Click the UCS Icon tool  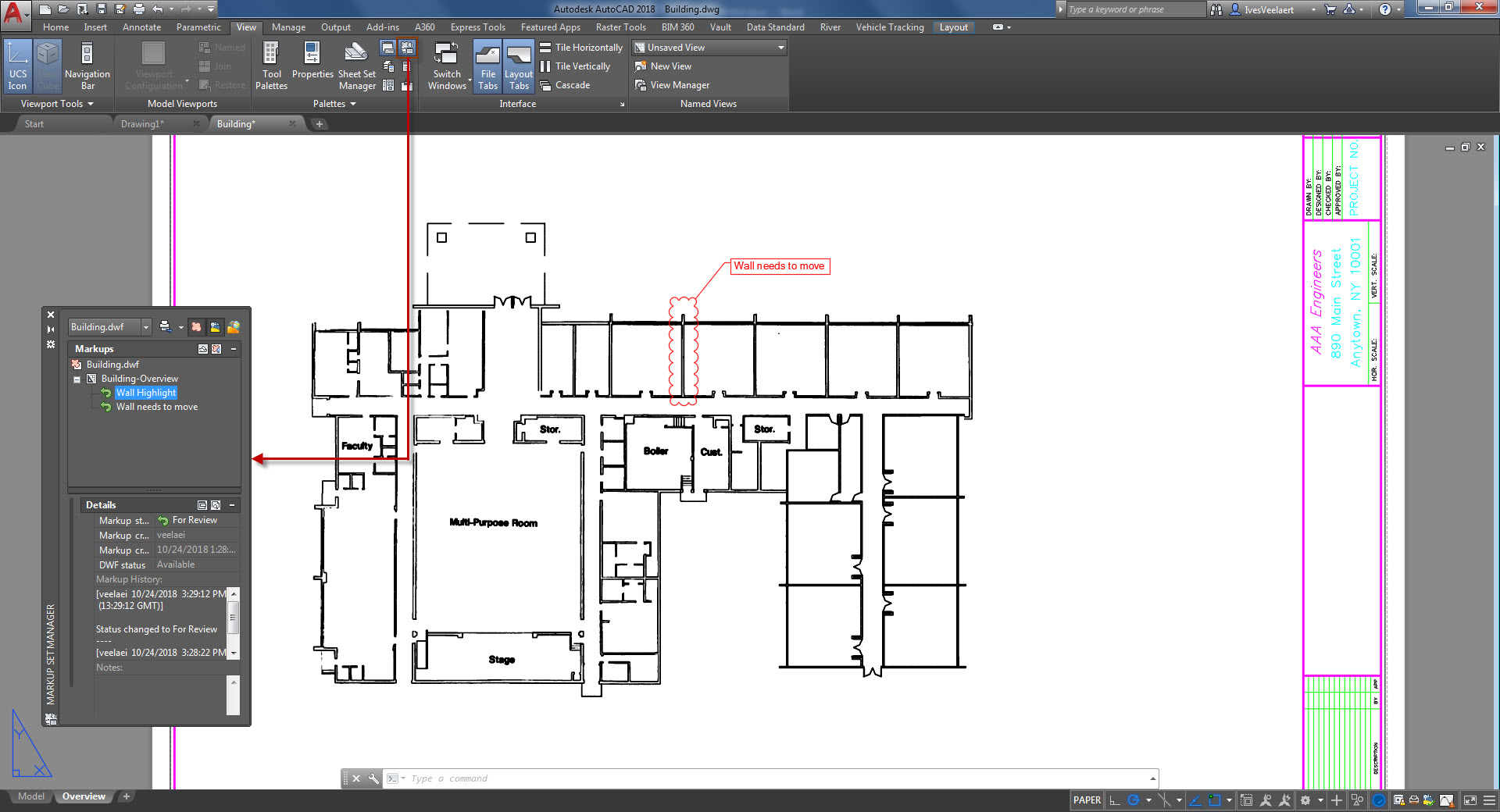point(17,66)
